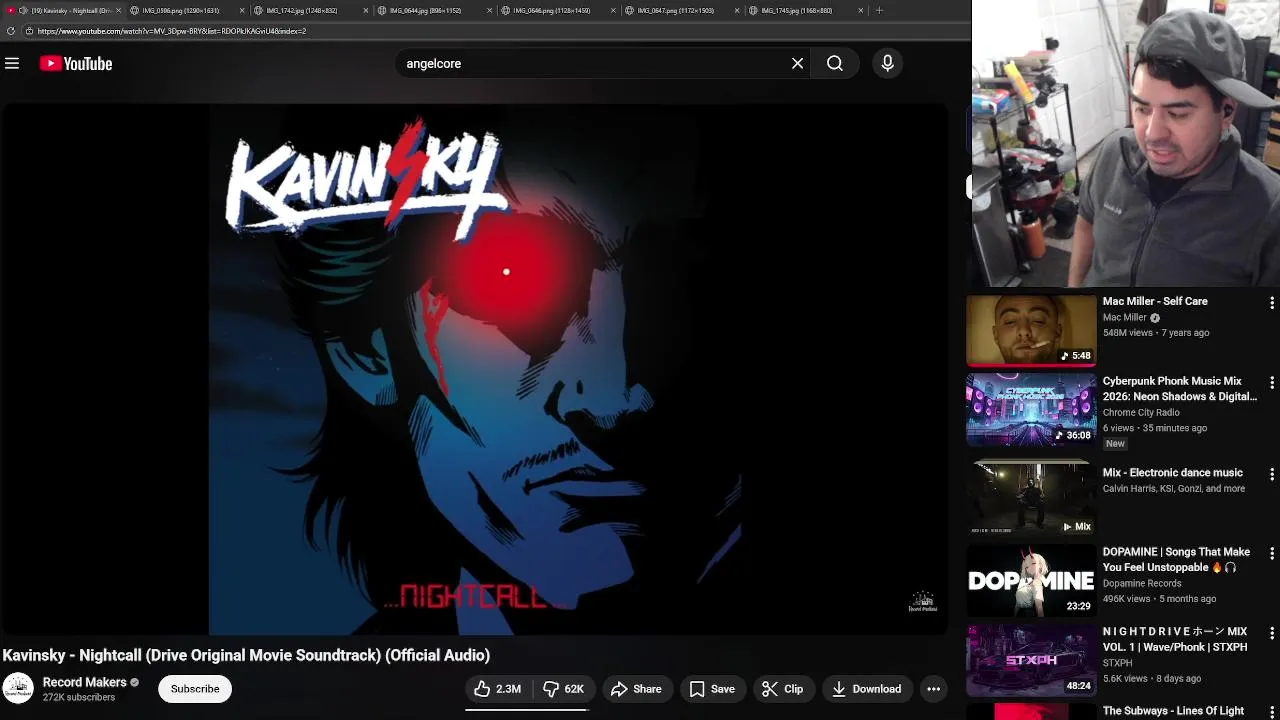Close the IMG_1742.jpg tab
Screen dimensions: 1280x720
pyautogui.click(x=365, y=10)
